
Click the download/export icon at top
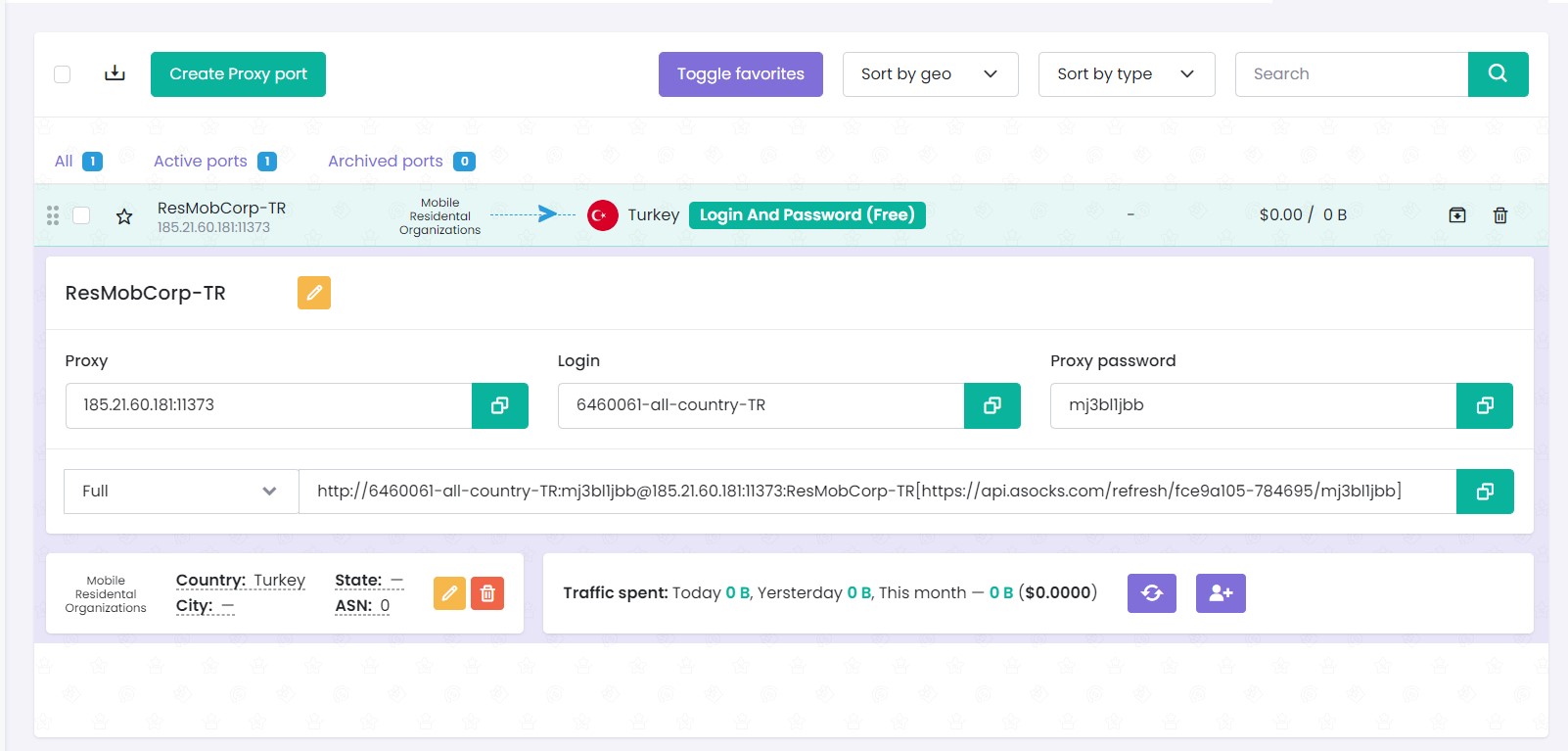coord(115,73)
